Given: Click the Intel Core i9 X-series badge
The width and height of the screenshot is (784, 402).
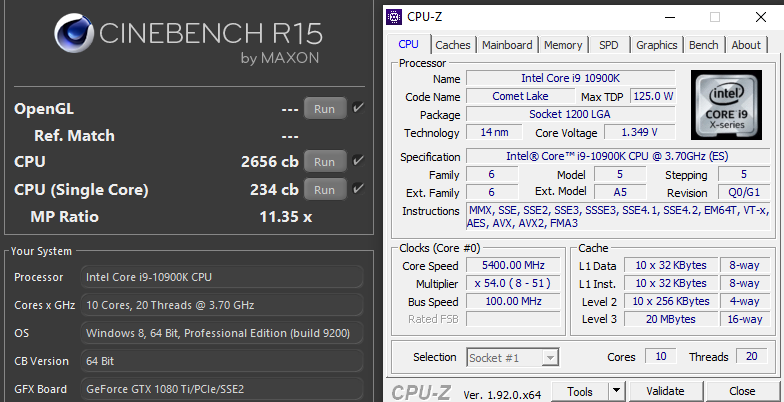Looking at the screenshot, I should [726, 104].
